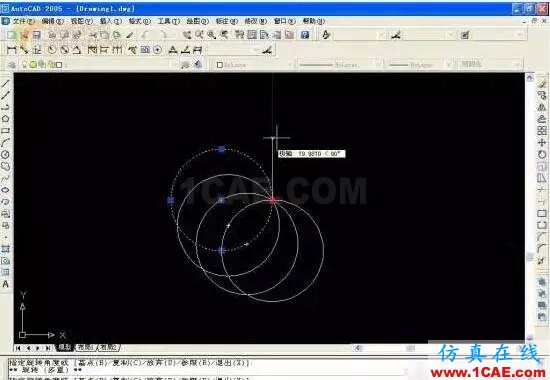Click the Linear dimension tool
Image resolution: width=550 pixels, height=380 pixels.
point(11,50)
